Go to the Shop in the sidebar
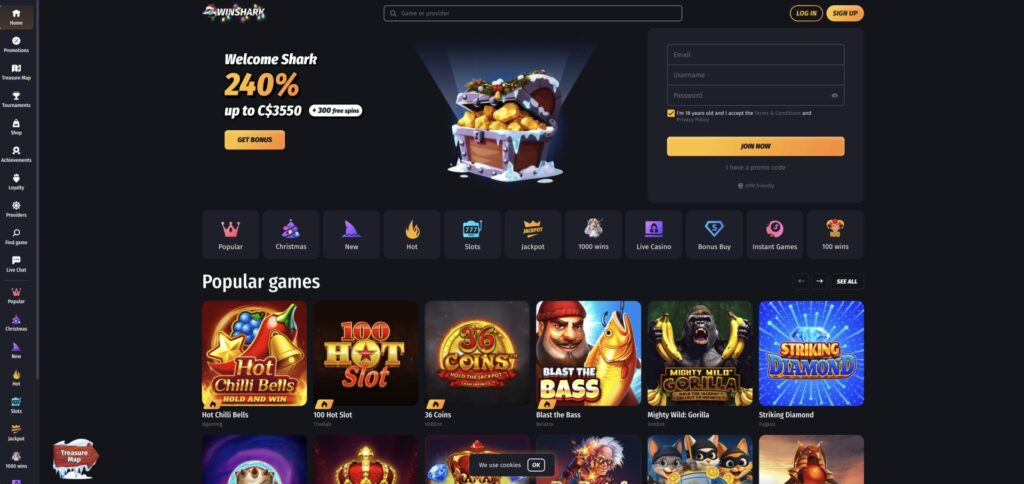Viewport: 1024px width, 484px height. pos(16,127)
